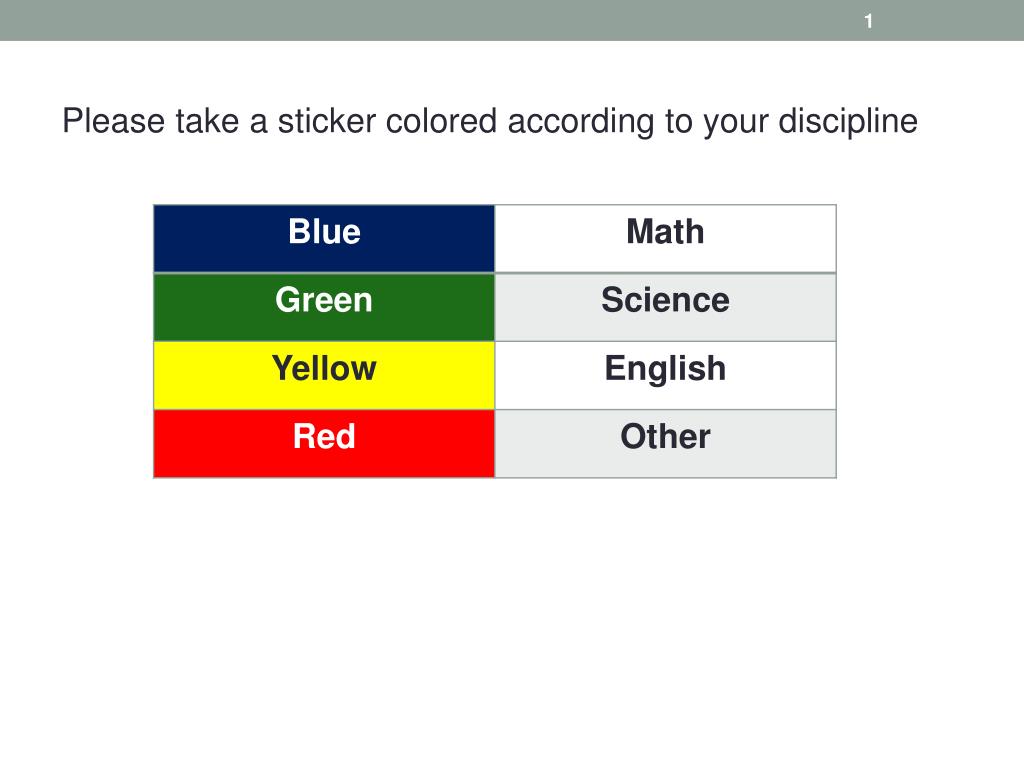Click the slide number 1 in header
Image resolution: width=1024 pixels, height=768 pixels.
pos(868,21)
